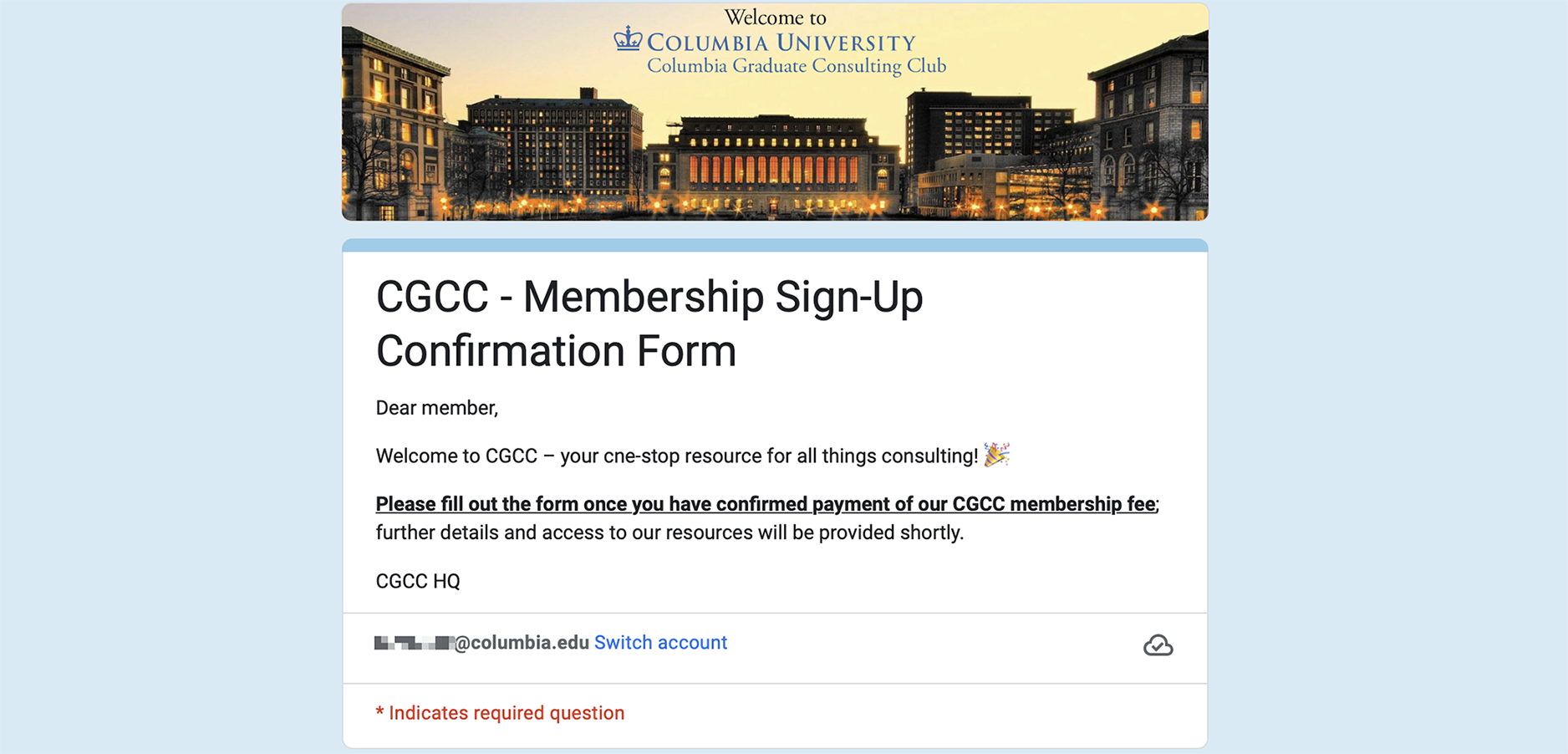The image size is (1568, 754).
Task: Click the "Welcome to" text in banner
Action: 775,18
